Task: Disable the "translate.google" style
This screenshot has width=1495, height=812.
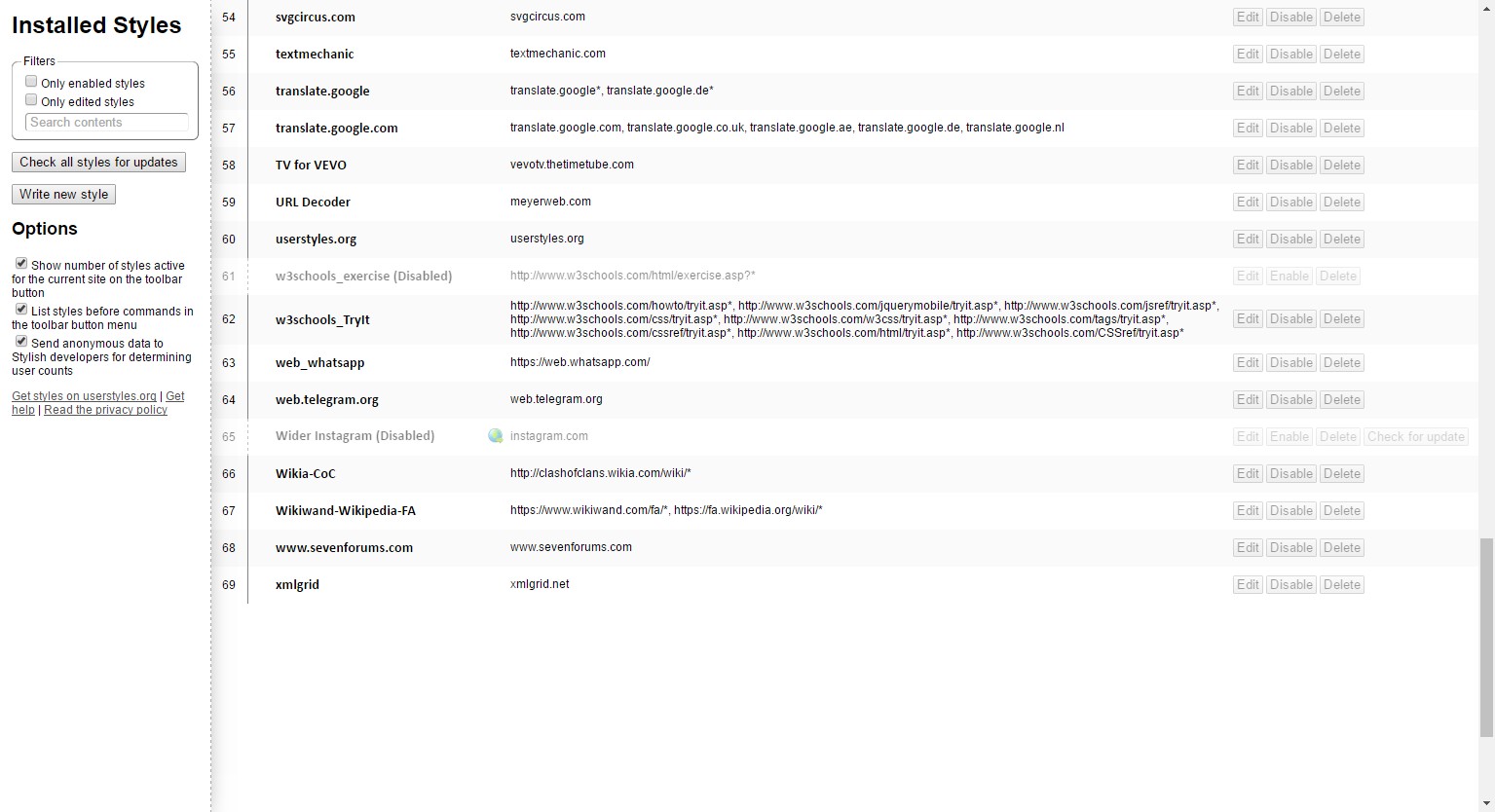Action: (1290, 91)
